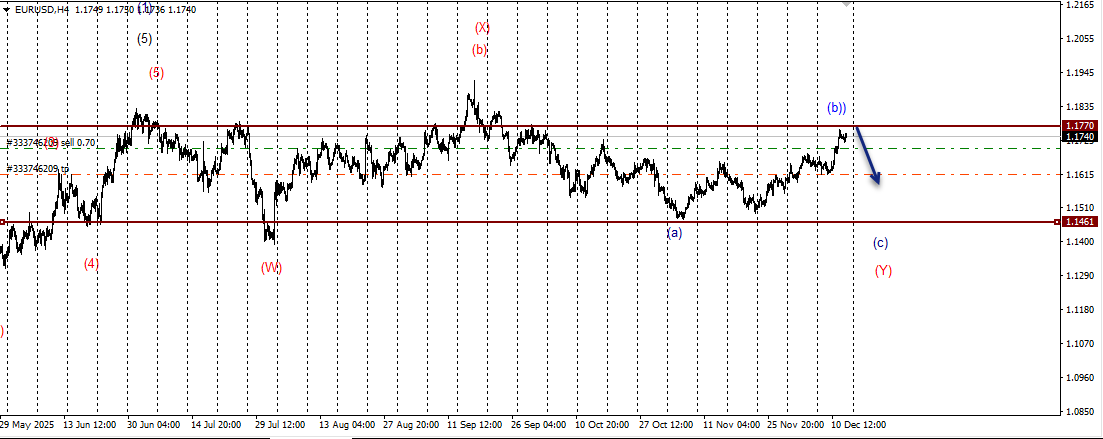Click 1.1835 on the price scale

(1080, 107)
